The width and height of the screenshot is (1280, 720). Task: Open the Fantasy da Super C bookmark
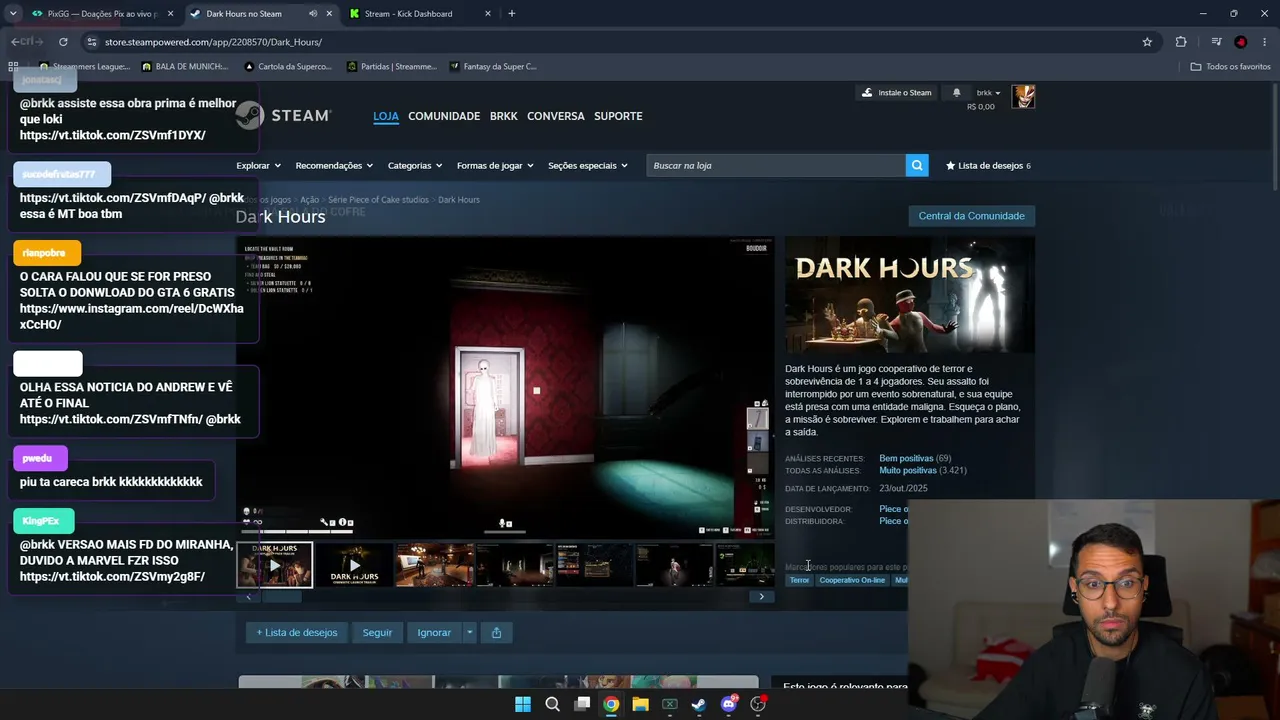(x=493, y=67)
